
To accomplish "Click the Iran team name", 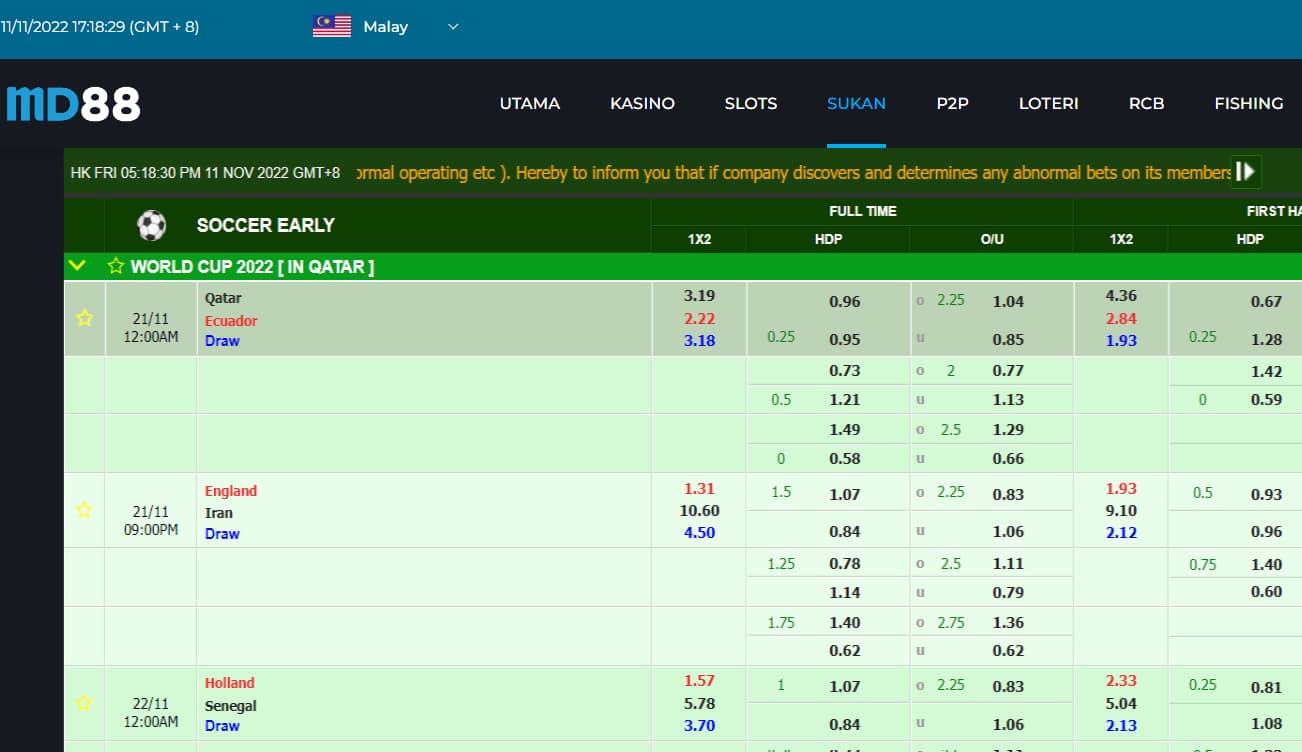I will pyautogui.click(x=218, y=513).
